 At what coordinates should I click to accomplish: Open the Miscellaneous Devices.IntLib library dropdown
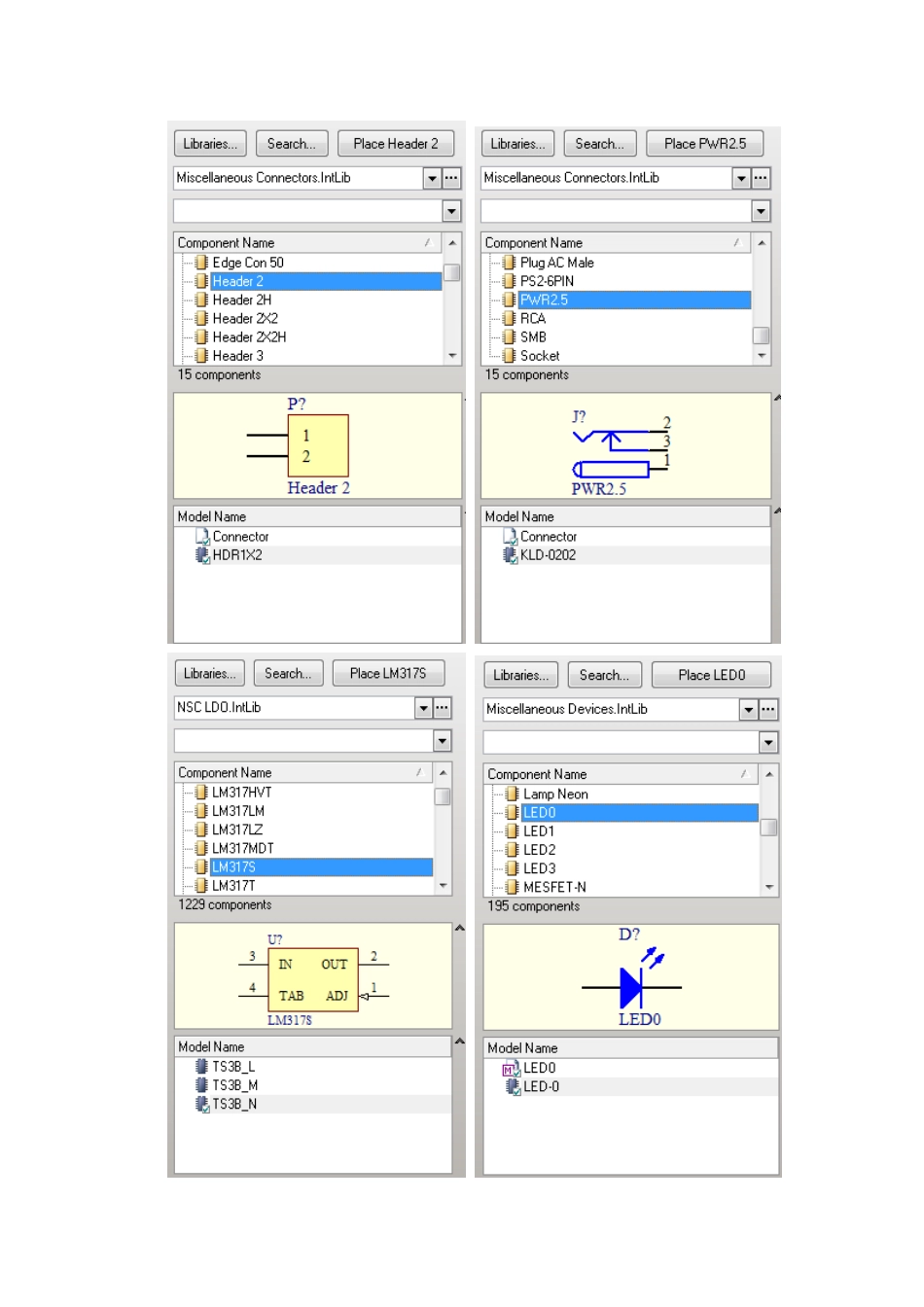[x=748, y=710]
